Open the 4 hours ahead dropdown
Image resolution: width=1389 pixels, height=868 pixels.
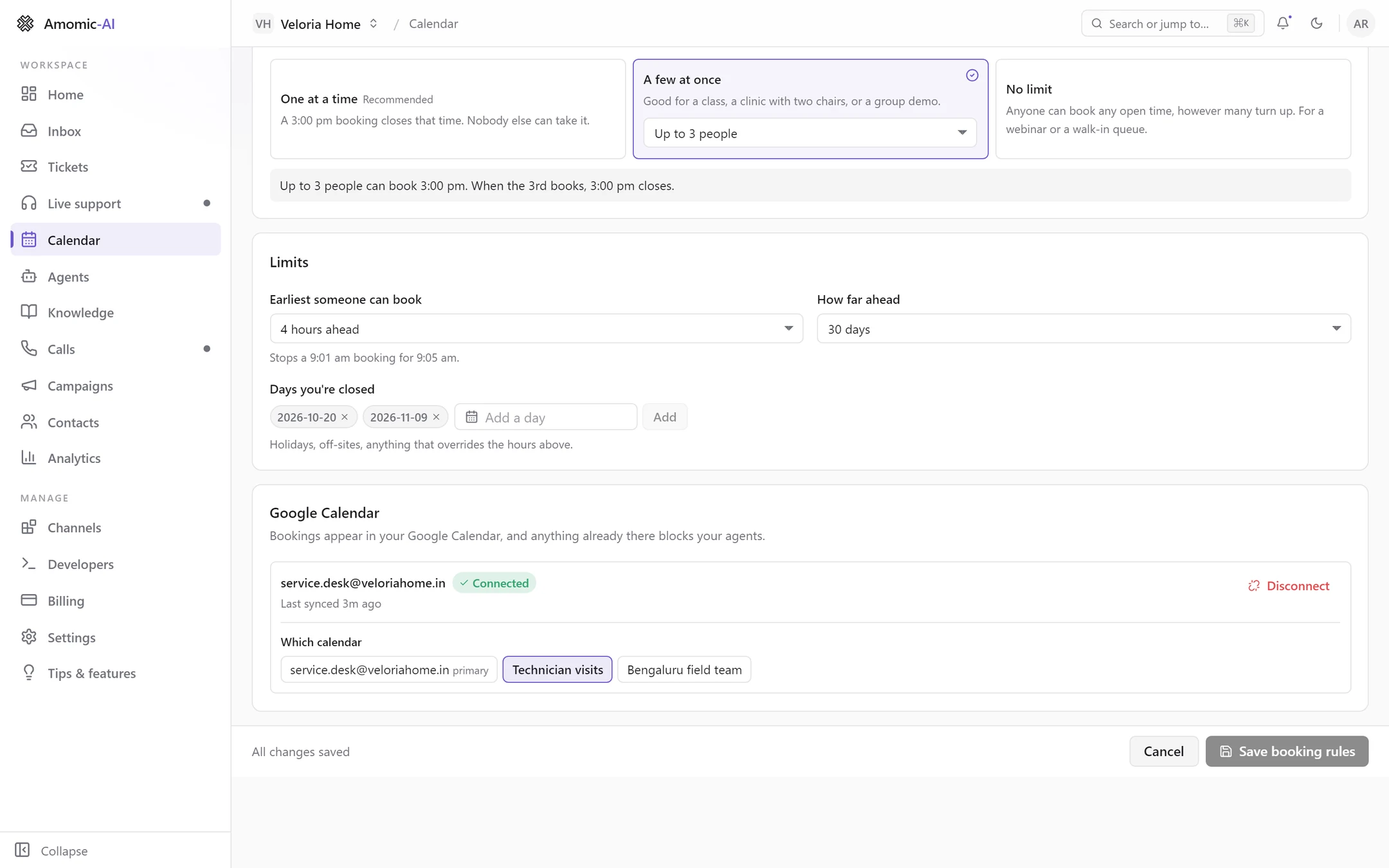[536, 329]
